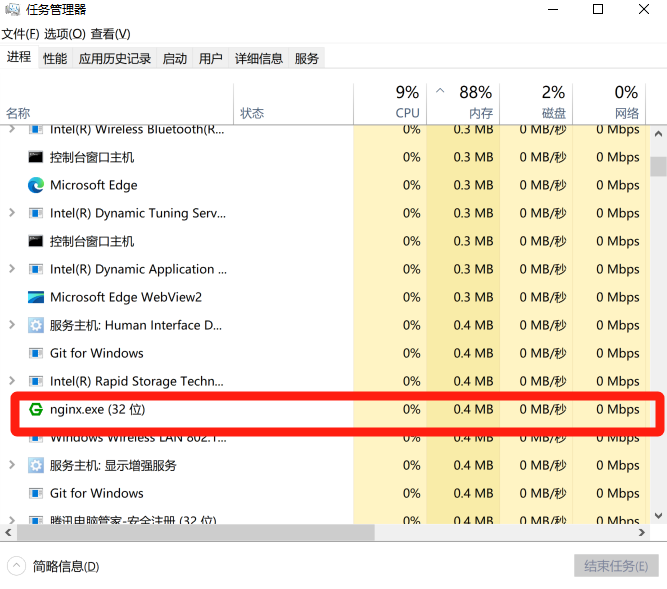Click the horizontal scrollbar left arrow

8,532
